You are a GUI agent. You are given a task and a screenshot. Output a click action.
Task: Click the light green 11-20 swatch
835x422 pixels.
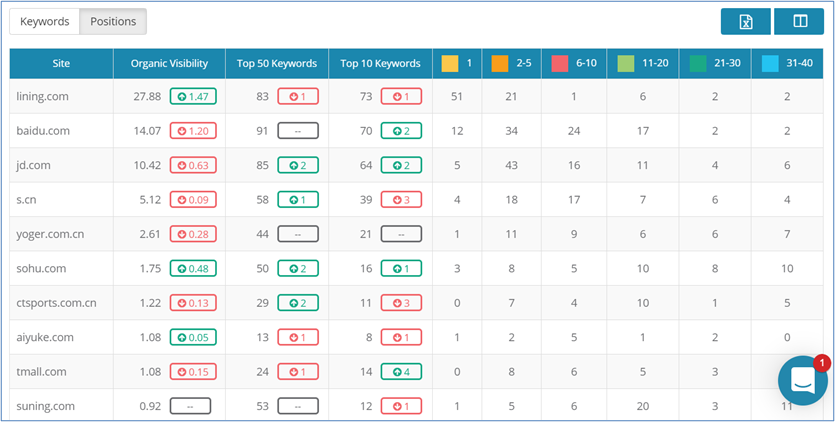(626, 63)
